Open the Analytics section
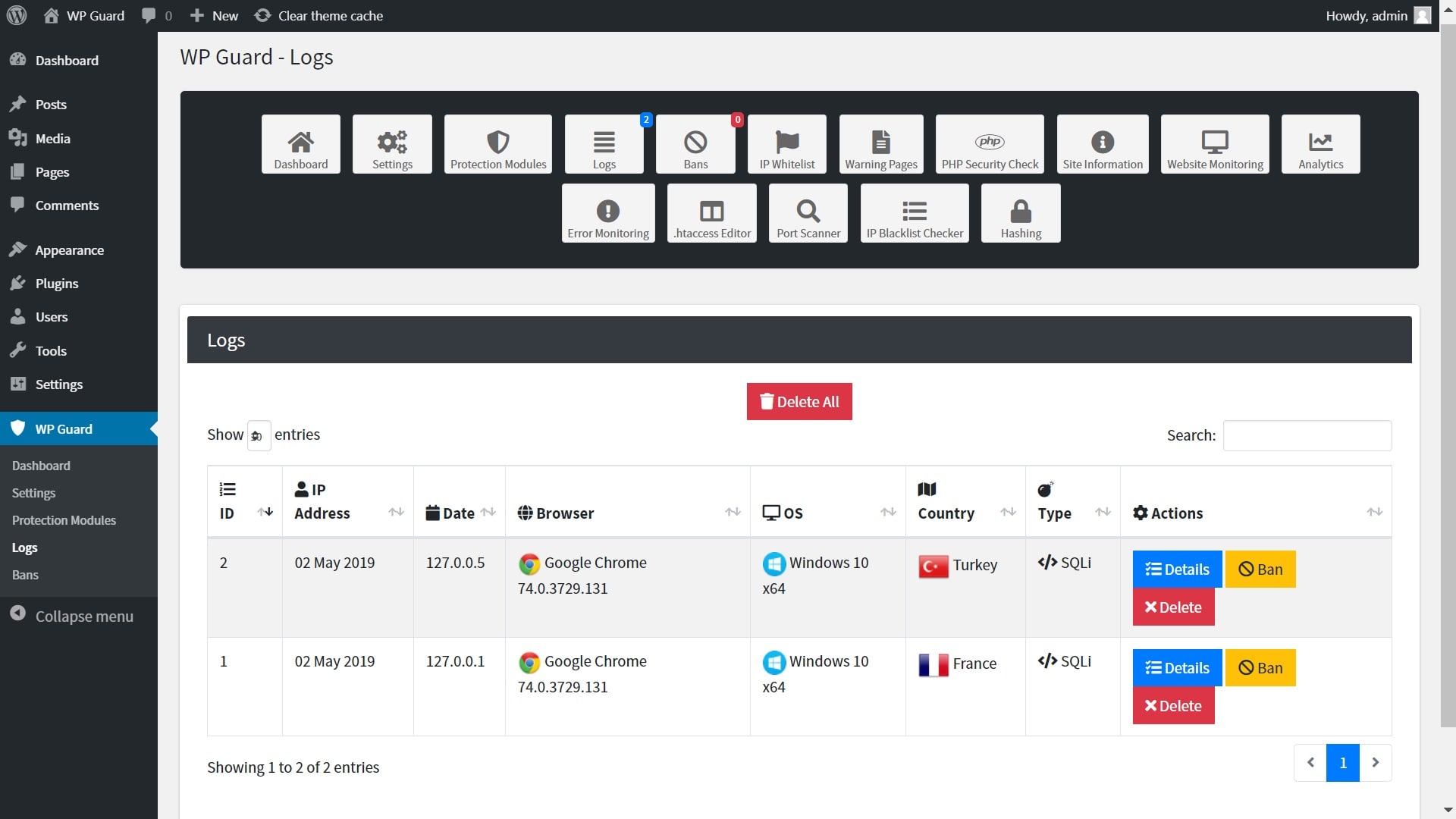Viewport: 1456px width, 819px height. click(x=1320, y=144)
